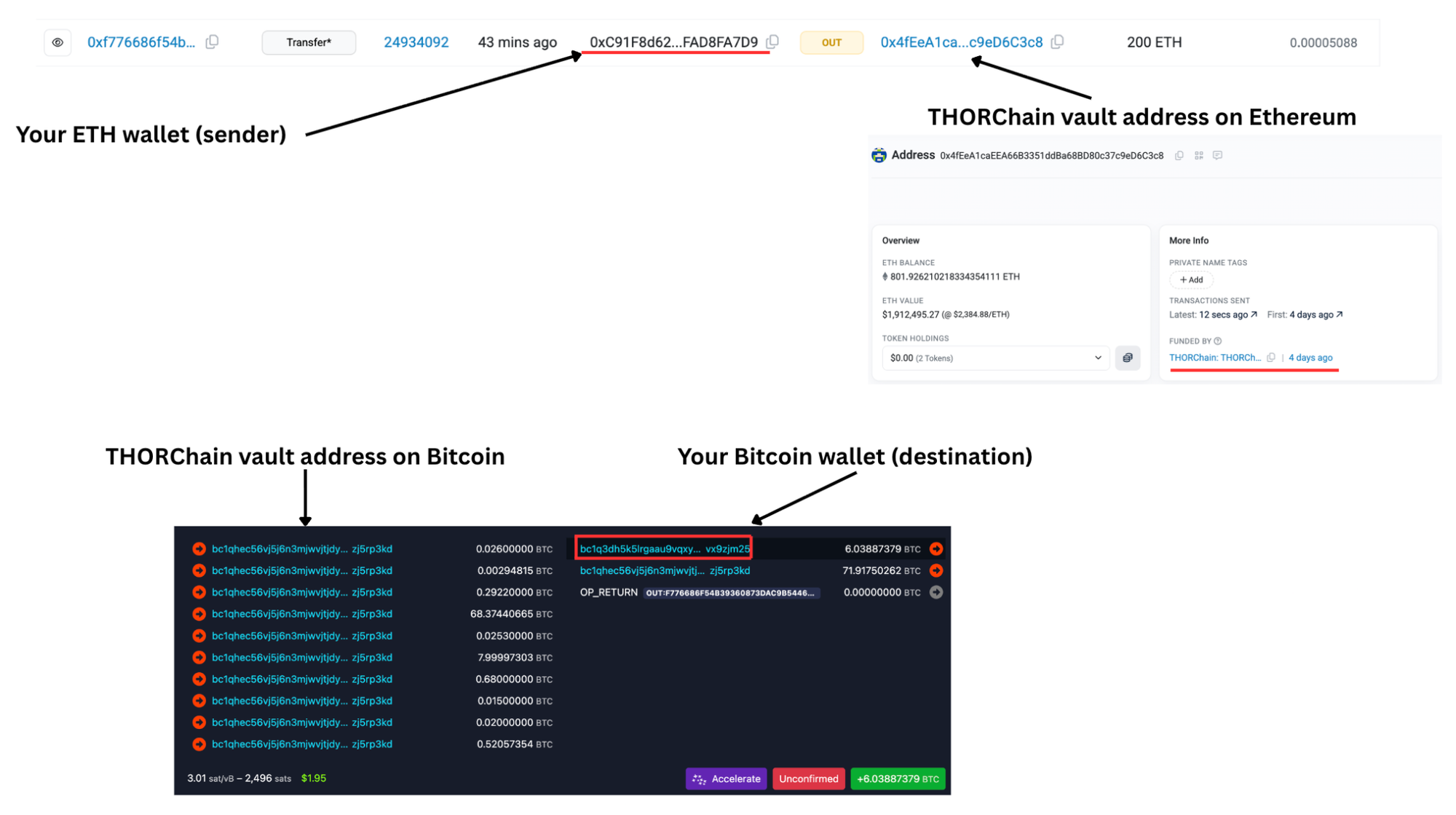Open token holdings wallet icon button
Screen dimensions: 1456x815
pos(1128,358)
